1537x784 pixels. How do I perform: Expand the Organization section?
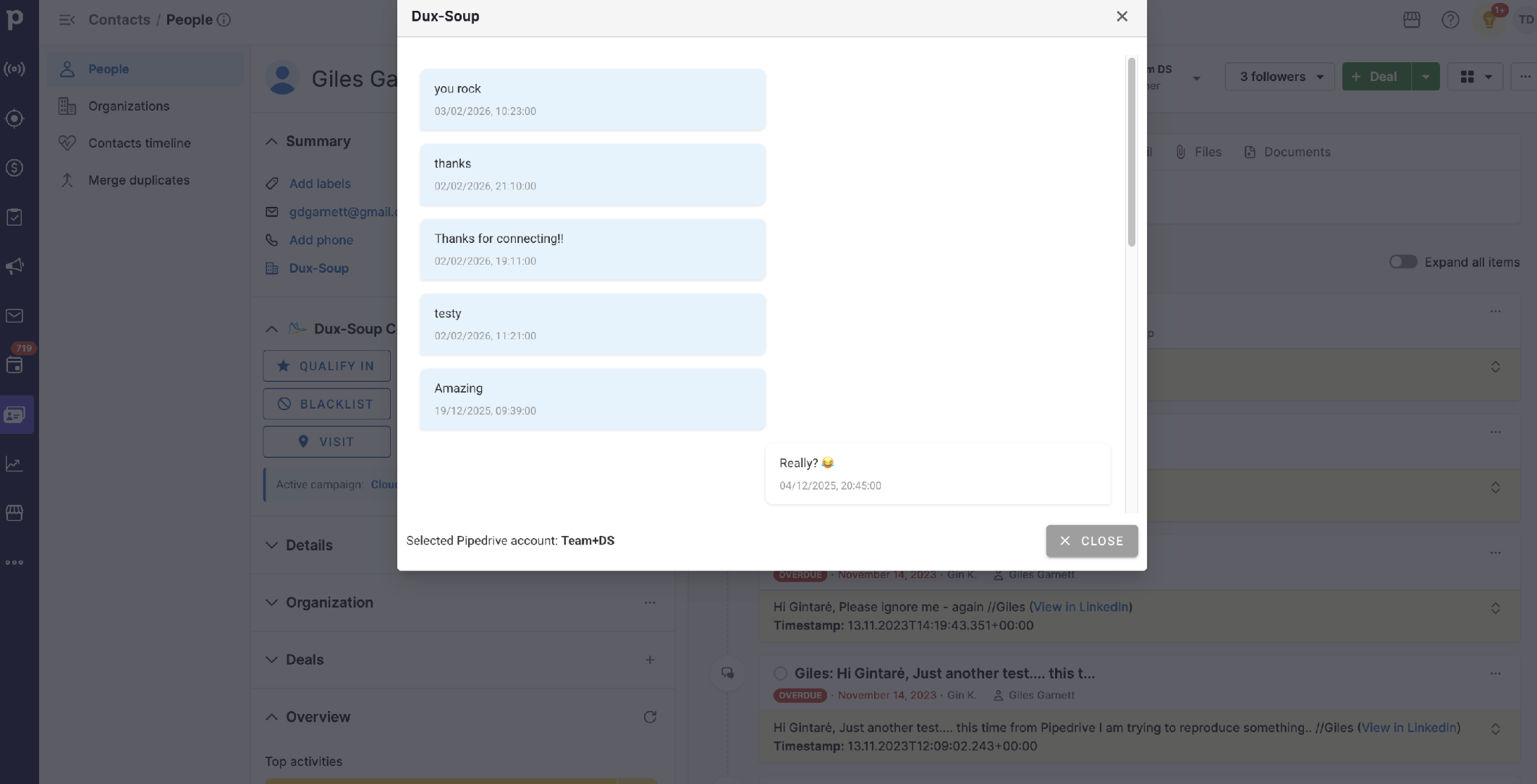tap(271, 602)
